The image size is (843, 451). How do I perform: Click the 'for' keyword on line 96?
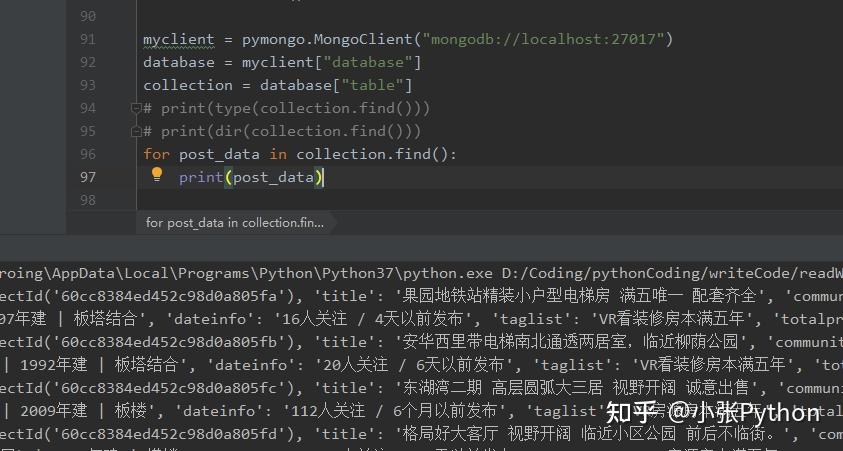pos(156,154)
